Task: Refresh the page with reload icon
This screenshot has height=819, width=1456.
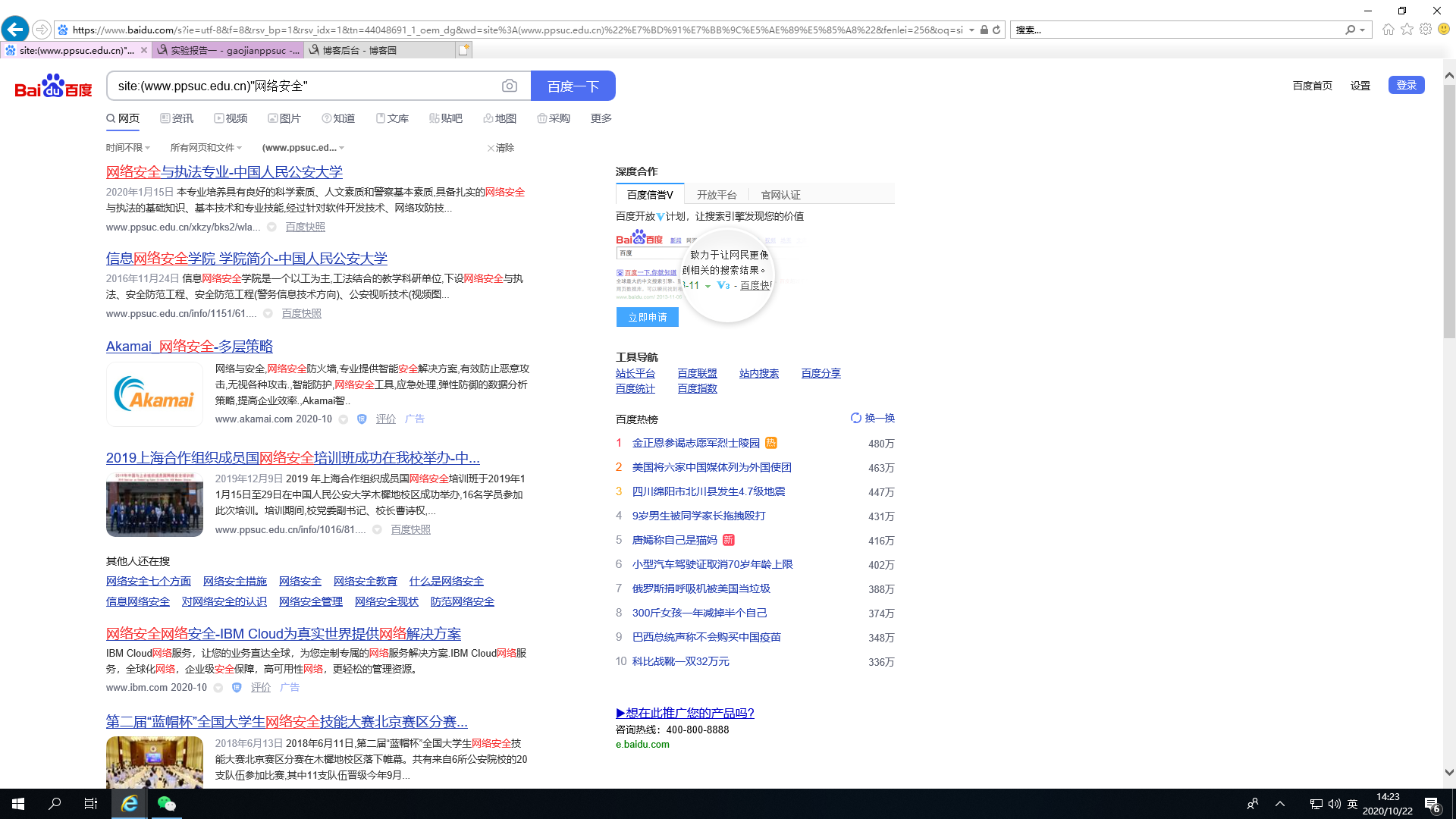Action: [996, 30]
